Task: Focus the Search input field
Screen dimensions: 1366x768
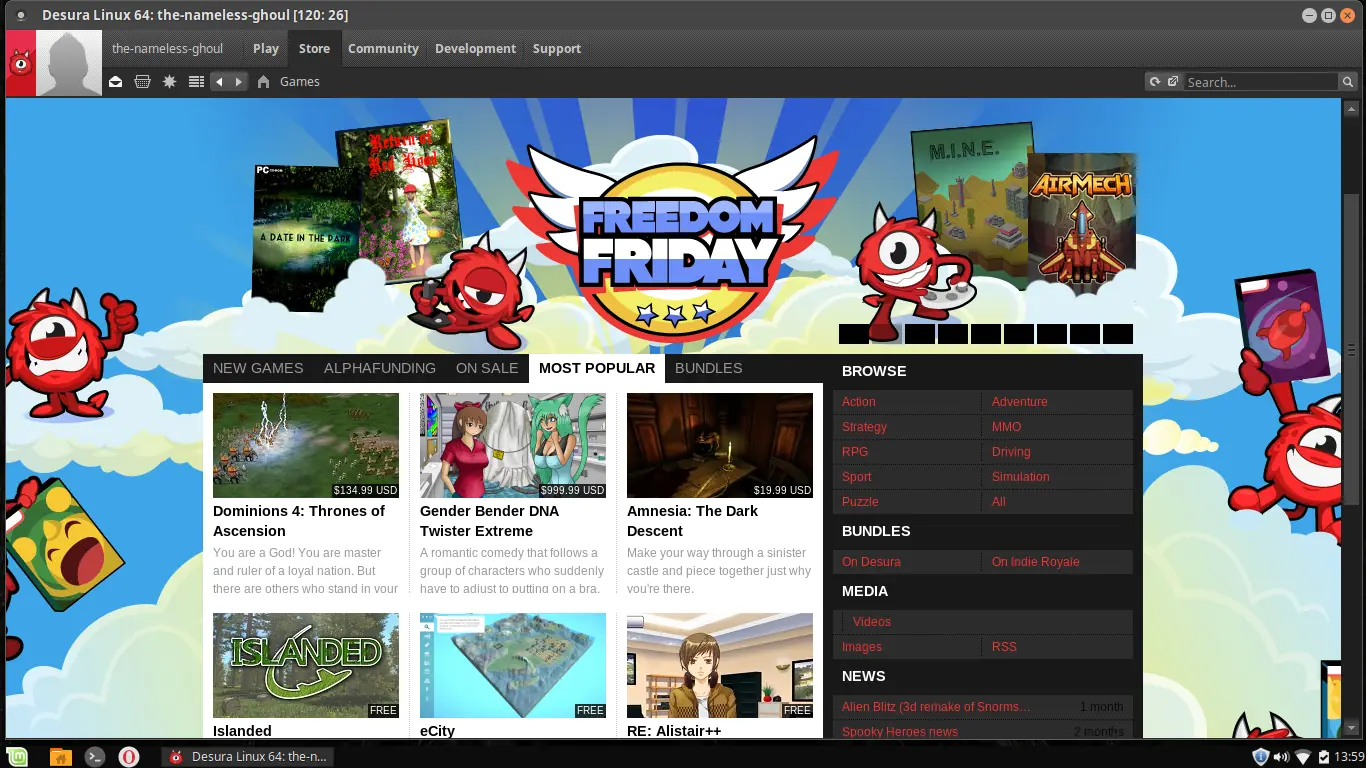Action: point(1261,82)
